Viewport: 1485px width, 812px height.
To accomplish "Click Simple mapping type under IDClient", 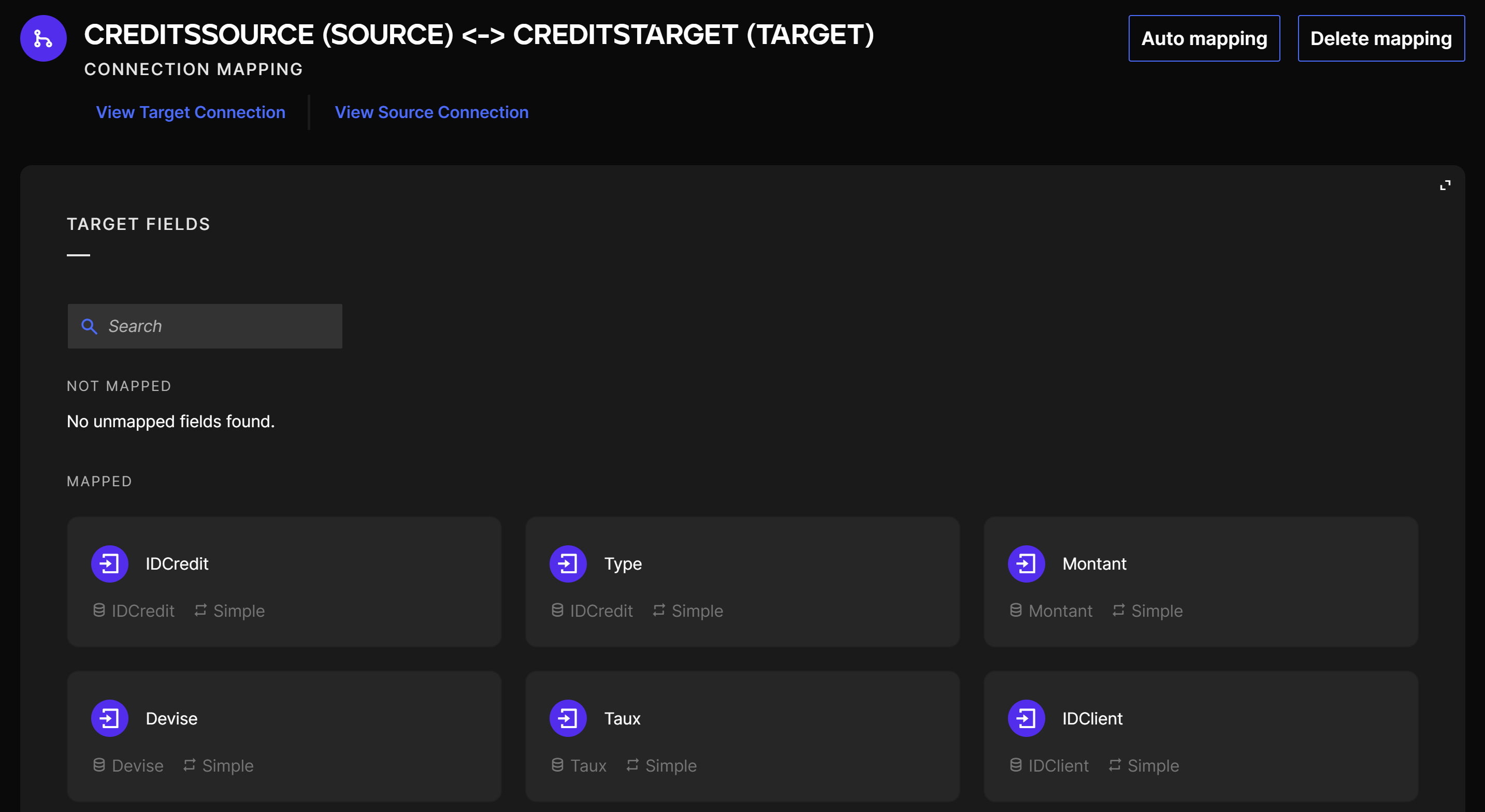I will click(x=1152, y=765).
